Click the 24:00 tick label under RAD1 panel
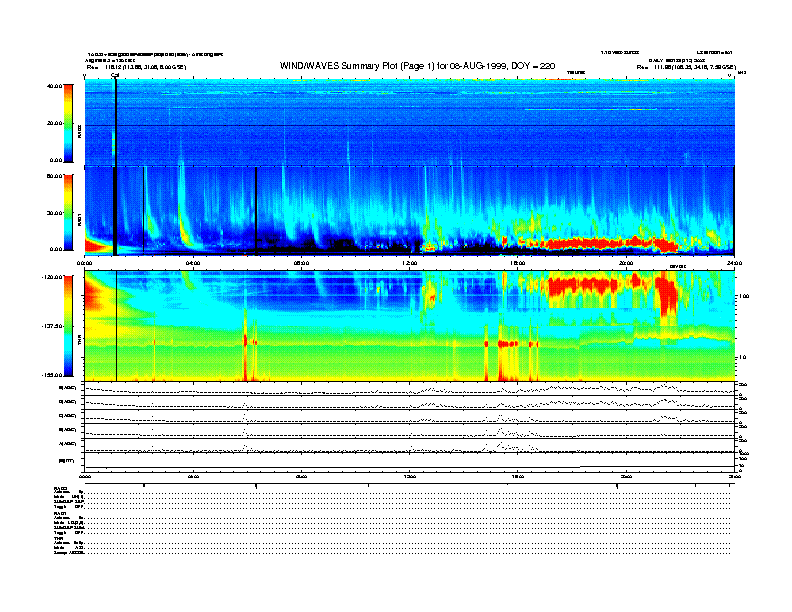792x612 pixels. (x=734, y=263)
